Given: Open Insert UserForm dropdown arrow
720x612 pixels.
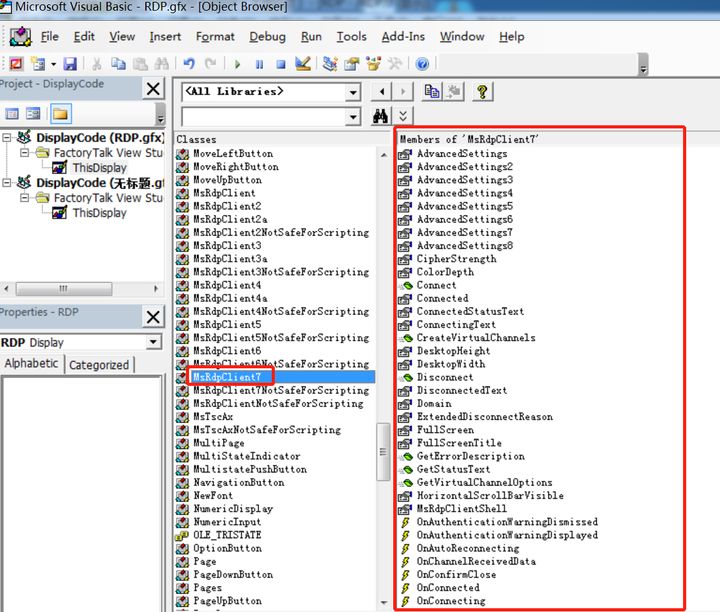Looking at the screenshot, I should pos(53,64).
